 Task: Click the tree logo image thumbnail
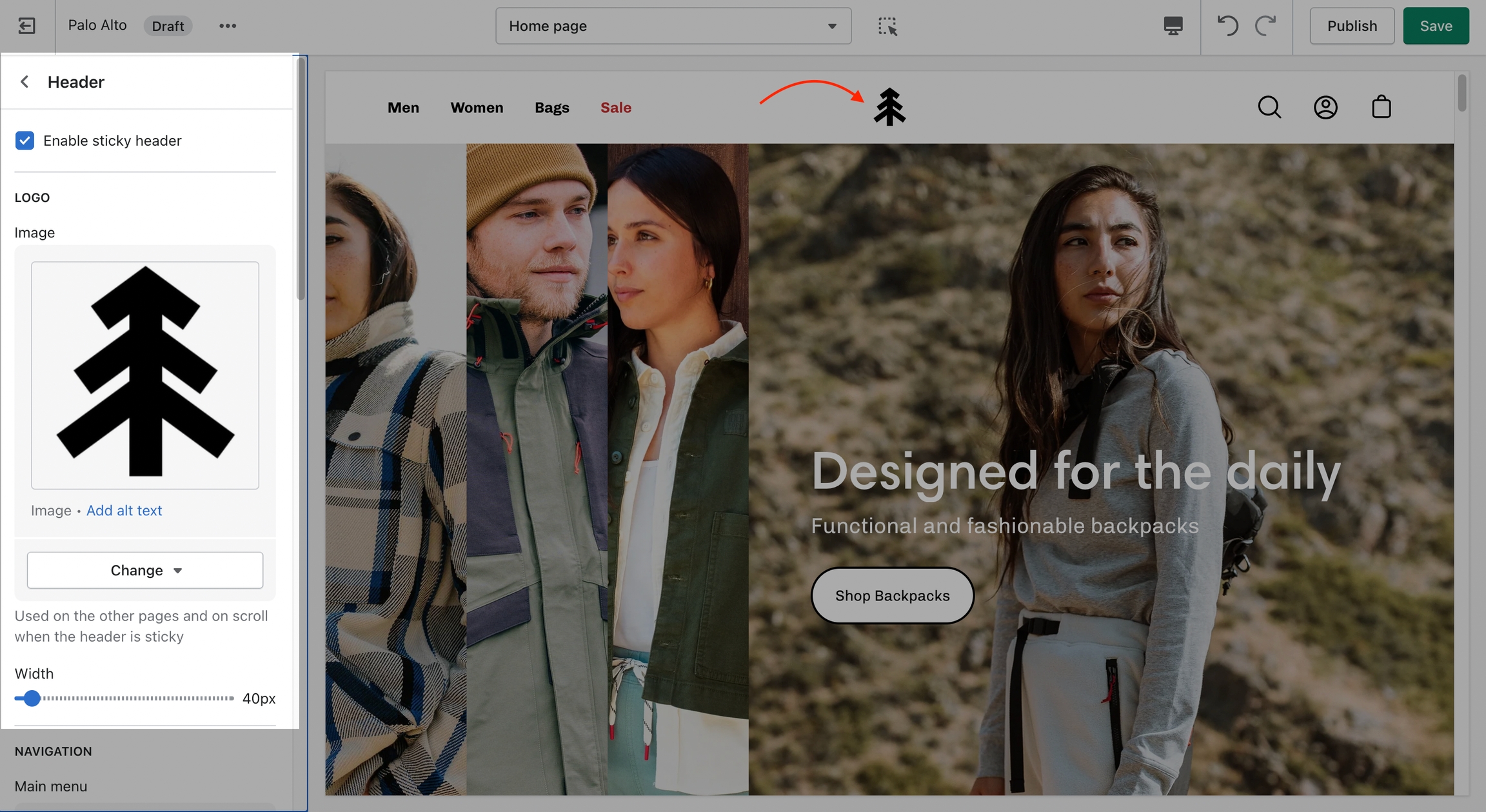[145, 375]
